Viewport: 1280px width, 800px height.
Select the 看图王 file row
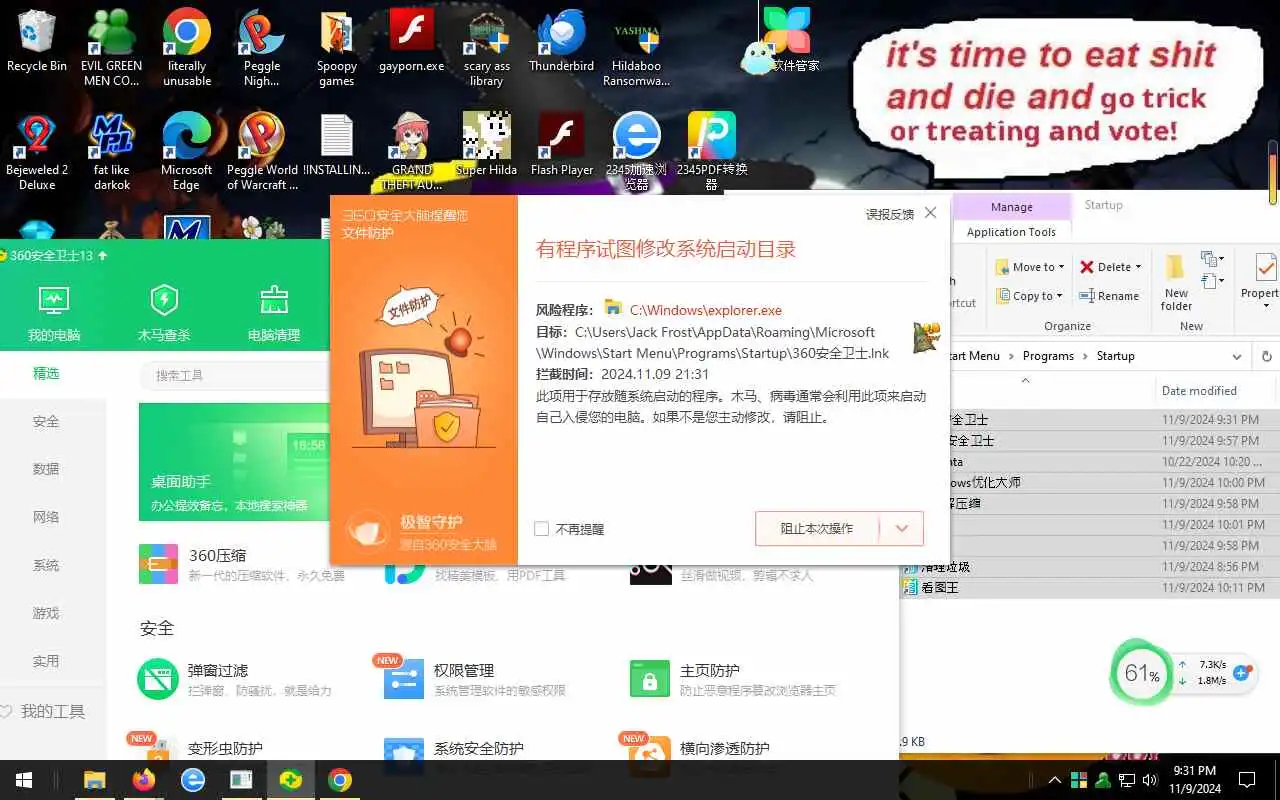(x=1090, y=588)
